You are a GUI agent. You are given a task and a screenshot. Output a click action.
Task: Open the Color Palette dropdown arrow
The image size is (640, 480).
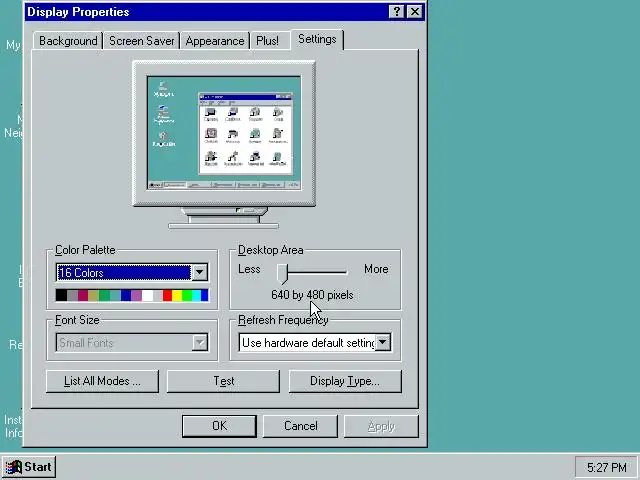point(200,272)
